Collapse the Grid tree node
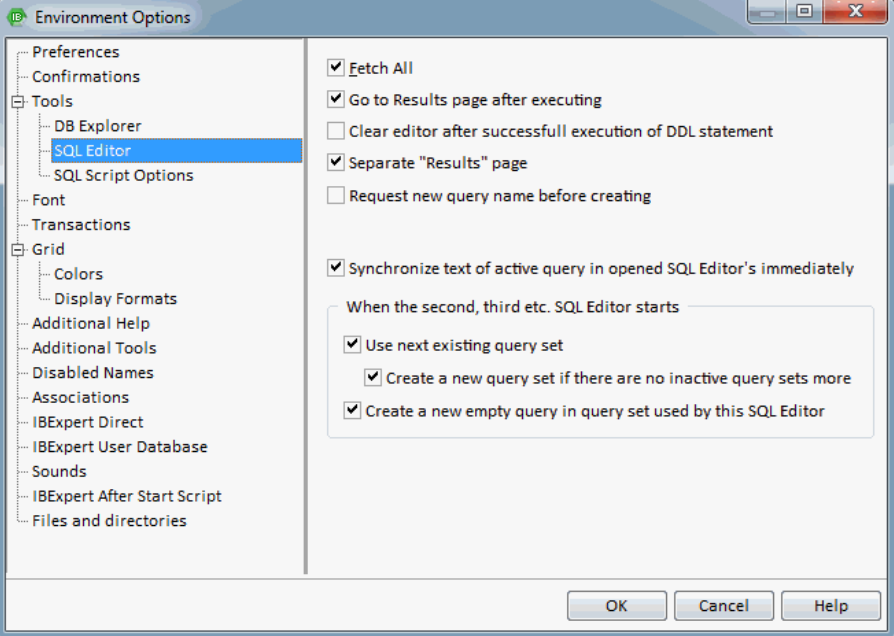 point(17,249)
